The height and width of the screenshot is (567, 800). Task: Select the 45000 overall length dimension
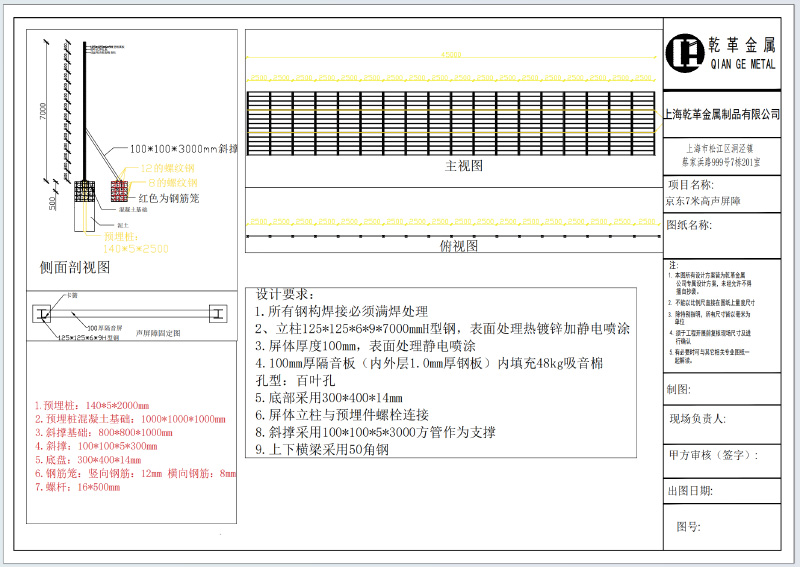pyautogui.click(x=451, y=55)
